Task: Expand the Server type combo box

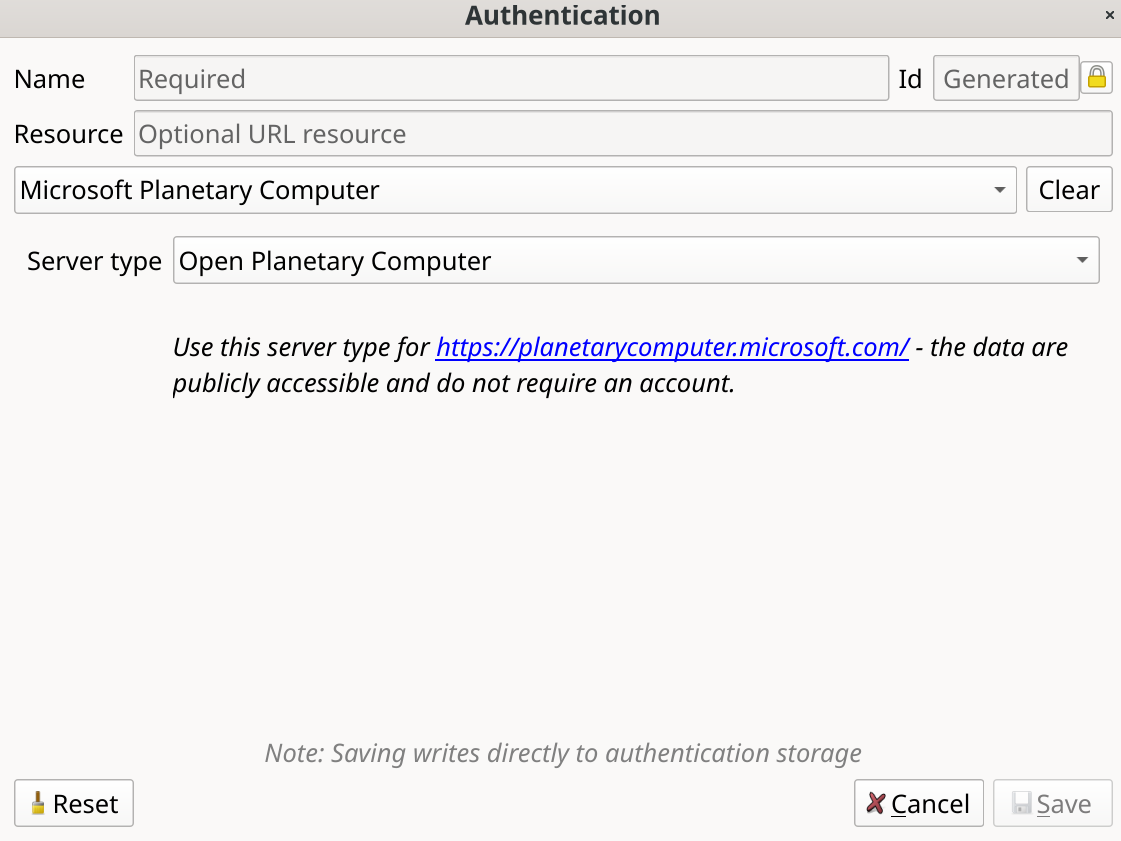Action: (x=1083, y=260)
